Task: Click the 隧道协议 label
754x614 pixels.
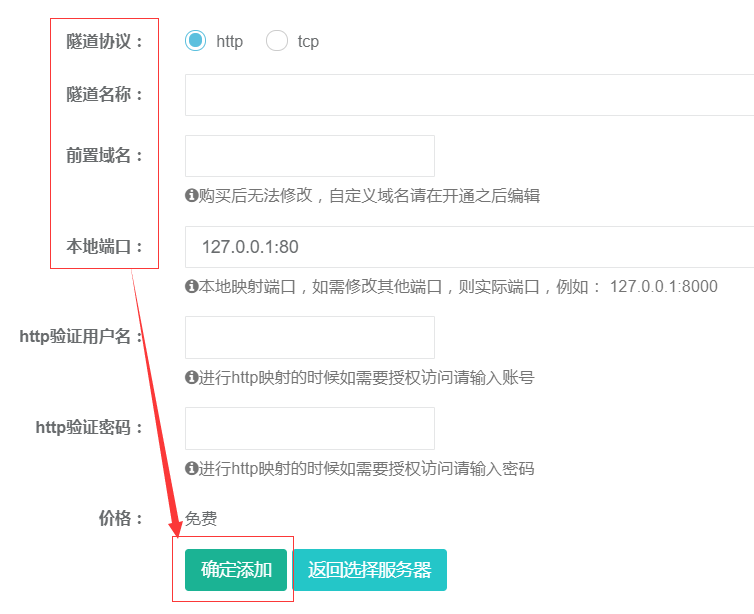Action: coord(104,41)
